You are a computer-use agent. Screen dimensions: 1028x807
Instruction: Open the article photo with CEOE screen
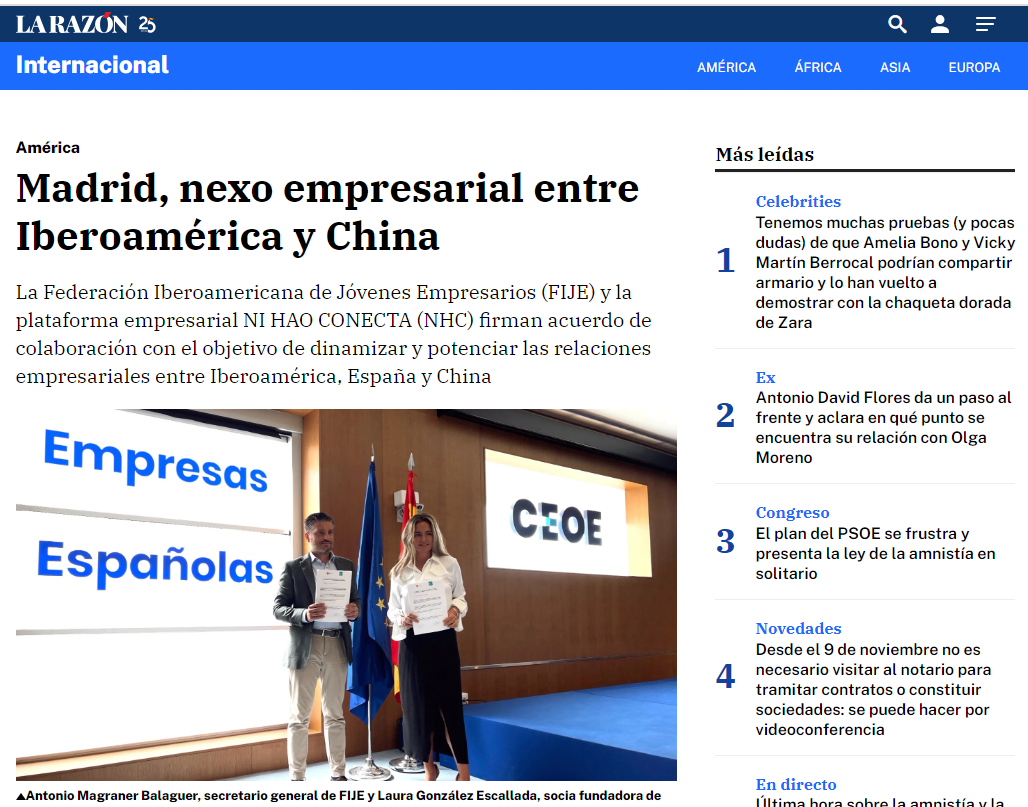(346, 595)
